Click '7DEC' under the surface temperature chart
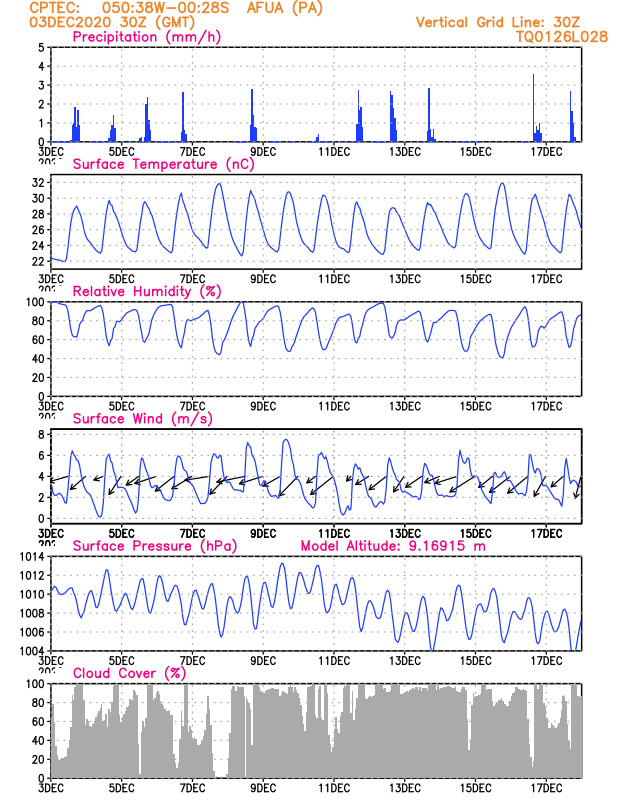Screen dimensions: 618x800 click(x=192, y=279)
